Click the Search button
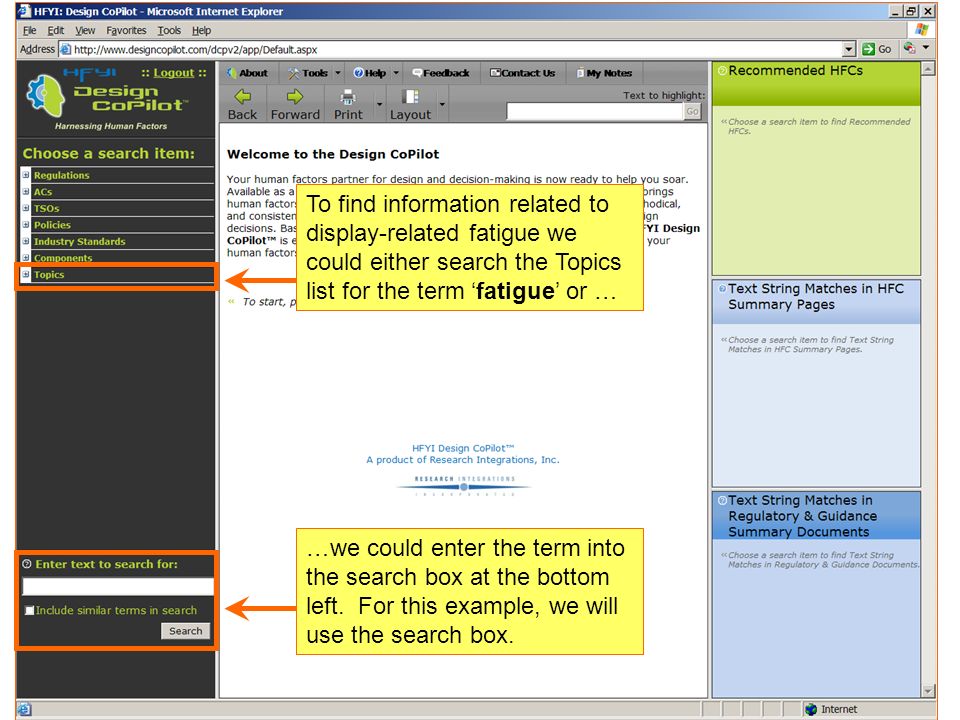The height and width of the screenshot is (720, 960). click(186, 631)
